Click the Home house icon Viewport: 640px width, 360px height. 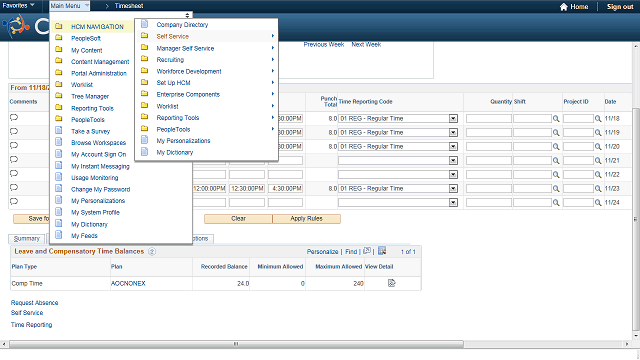click(x=564, y=7)
